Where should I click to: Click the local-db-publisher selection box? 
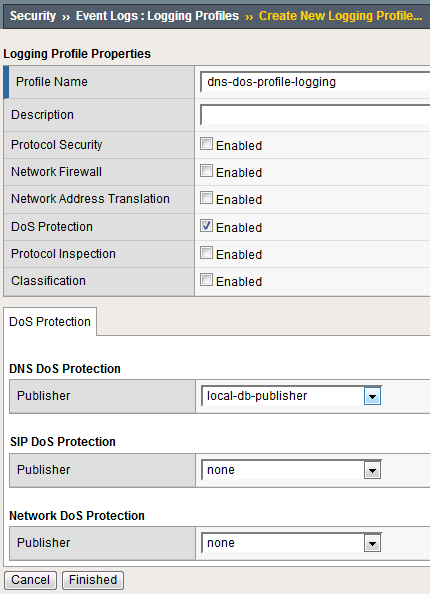(291, 396)
